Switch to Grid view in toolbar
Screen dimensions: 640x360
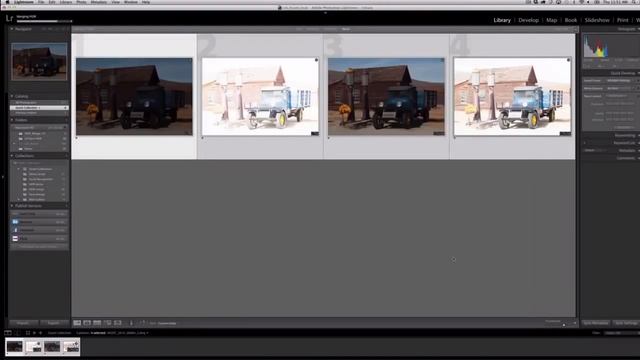point(77,323)
